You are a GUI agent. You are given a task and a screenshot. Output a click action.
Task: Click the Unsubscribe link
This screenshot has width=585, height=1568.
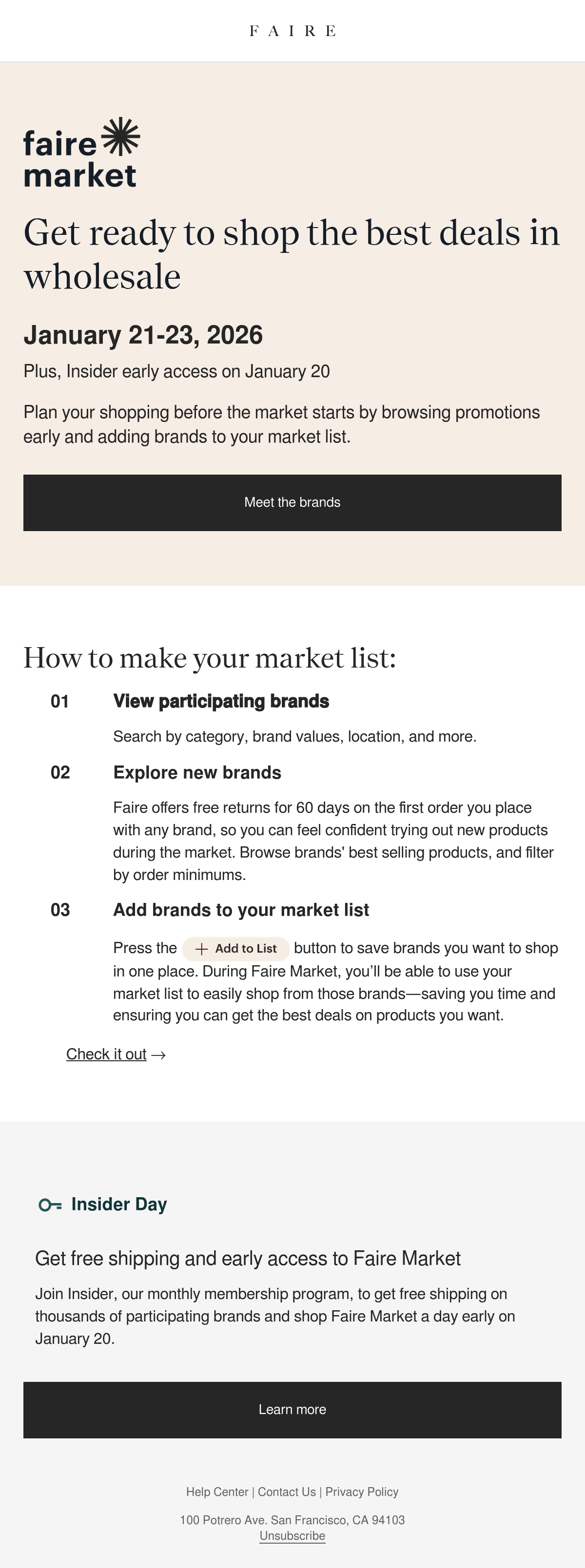(x=292, y=1536)
